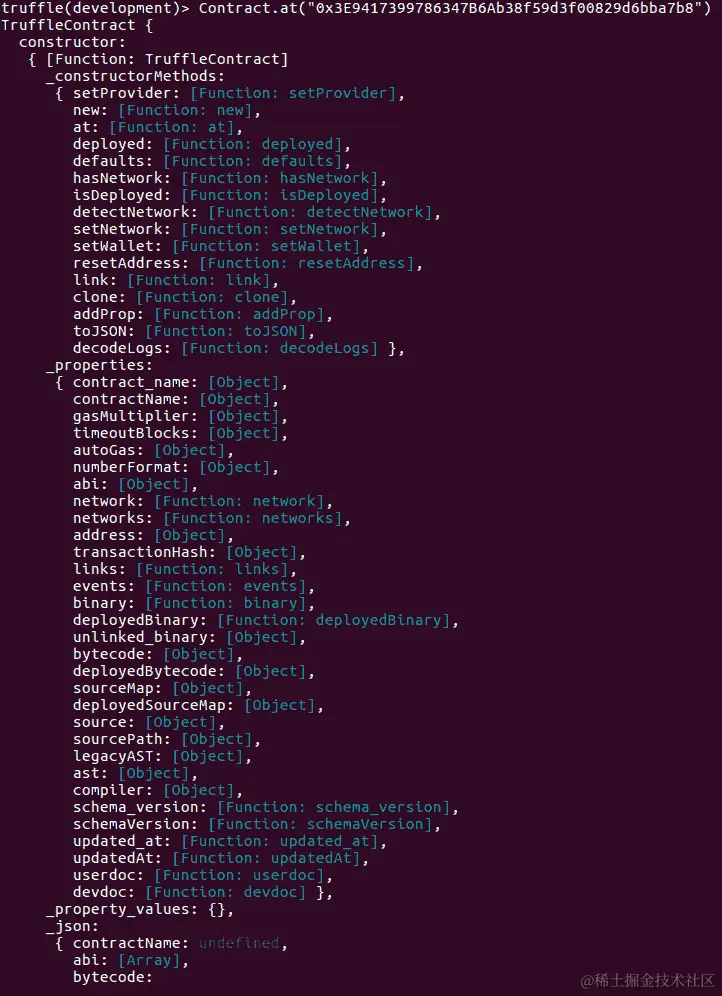Screen dimensions: 722x996
Task: Click the gasMultiplier property line
Action: pos(180,416)
